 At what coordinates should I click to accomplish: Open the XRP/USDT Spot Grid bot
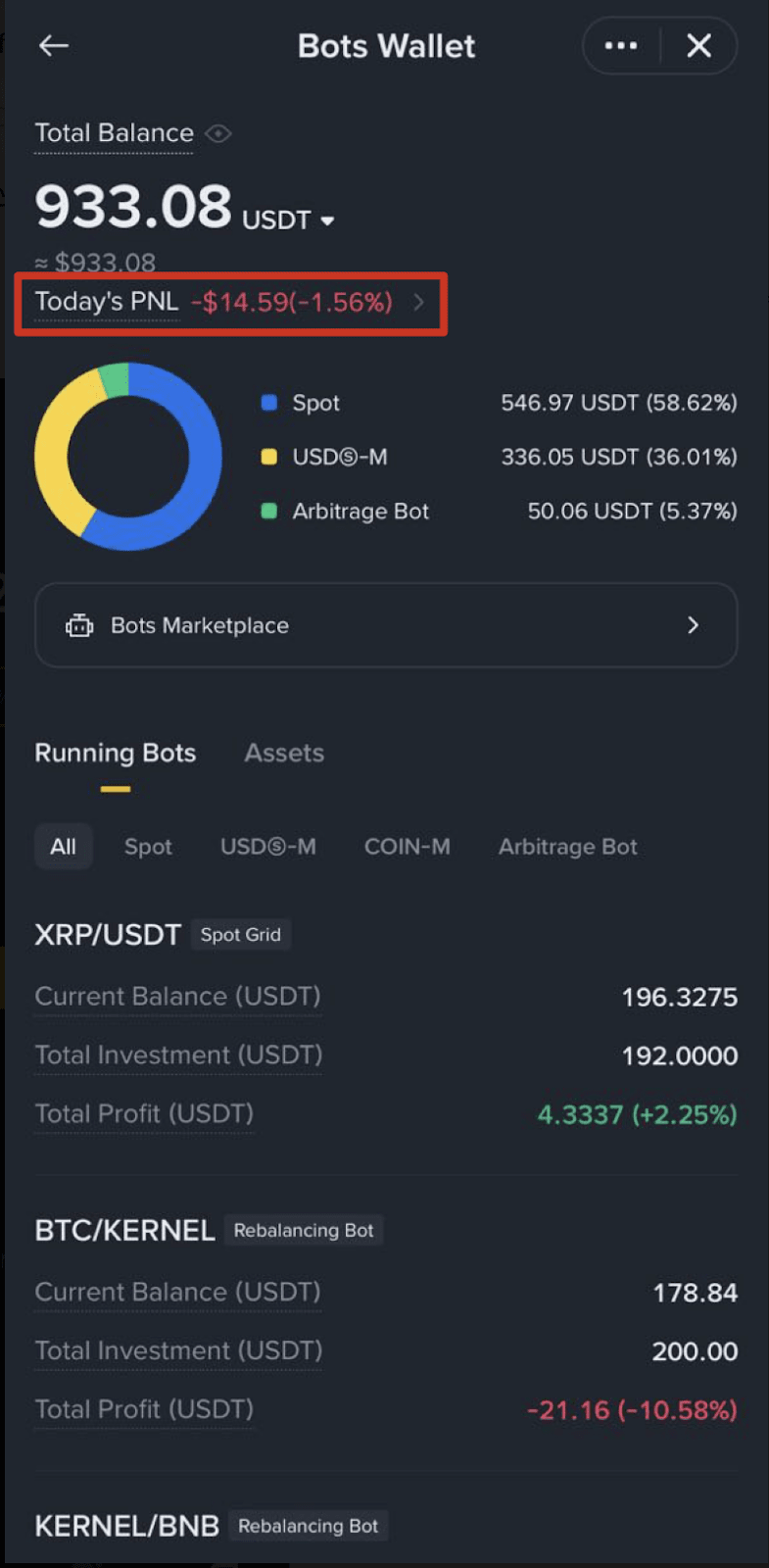coord(109,935)
